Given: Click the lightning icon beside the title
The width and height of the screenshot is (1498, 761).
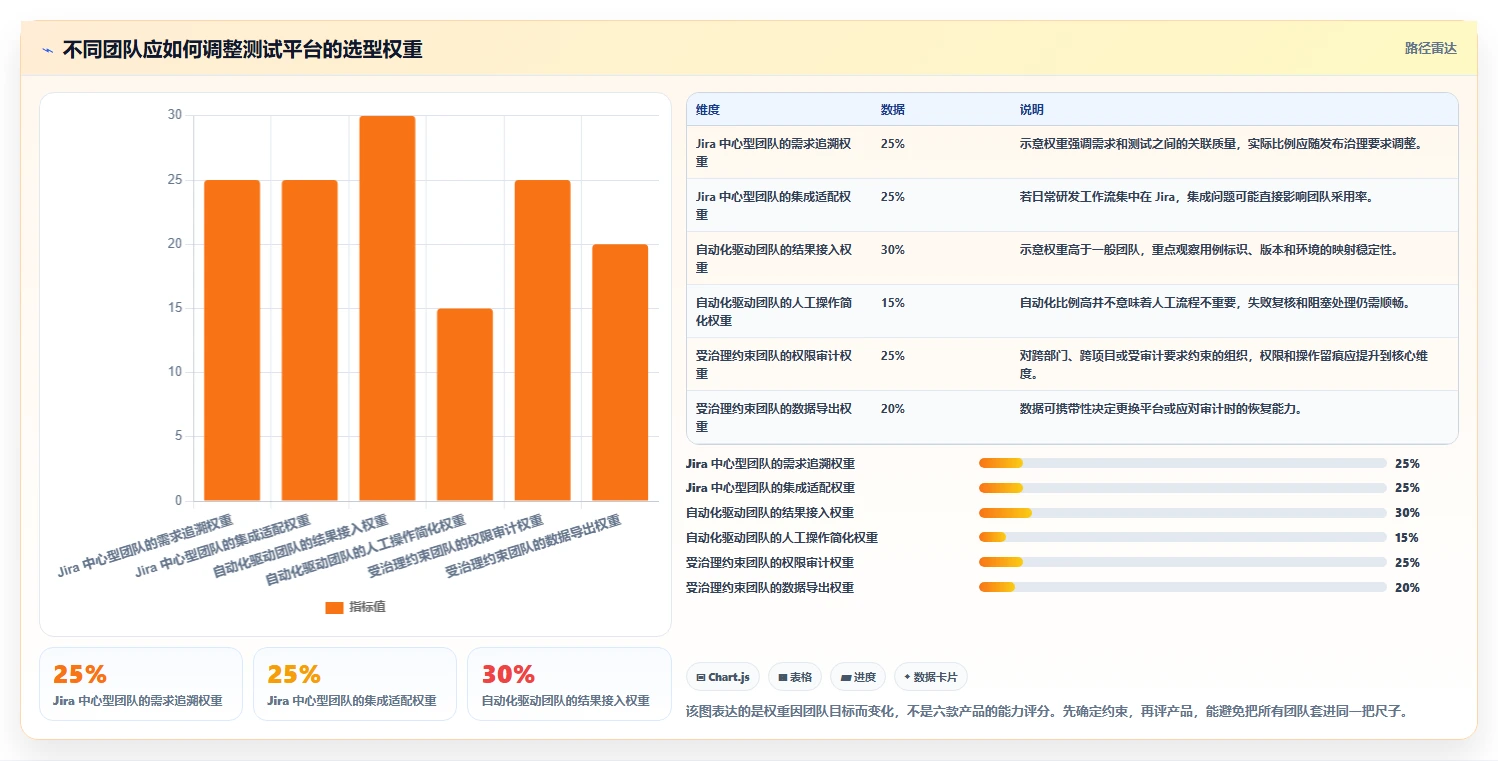Looking at the screenshot, I should pos(47,50).
